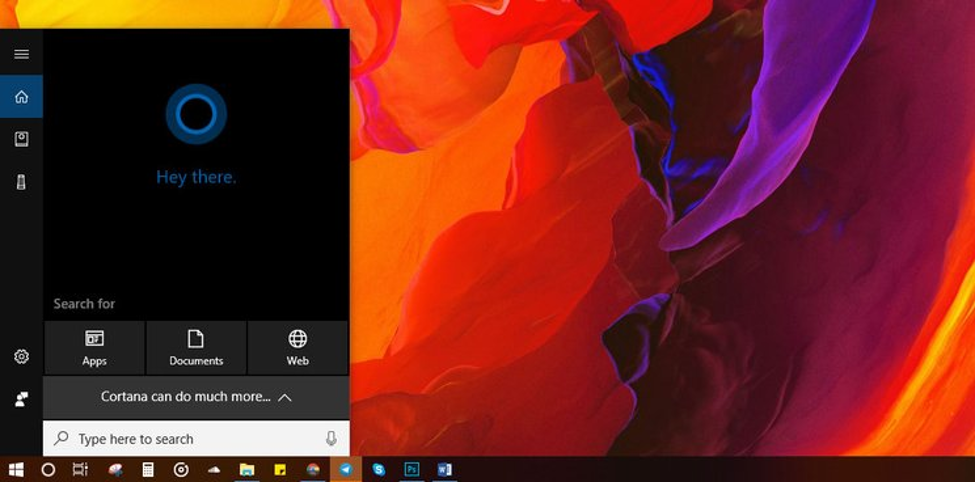Open the Feedback icon in Cortana sidebar
Viewport: 975px width, 482px height.
[x=21, y=399]
